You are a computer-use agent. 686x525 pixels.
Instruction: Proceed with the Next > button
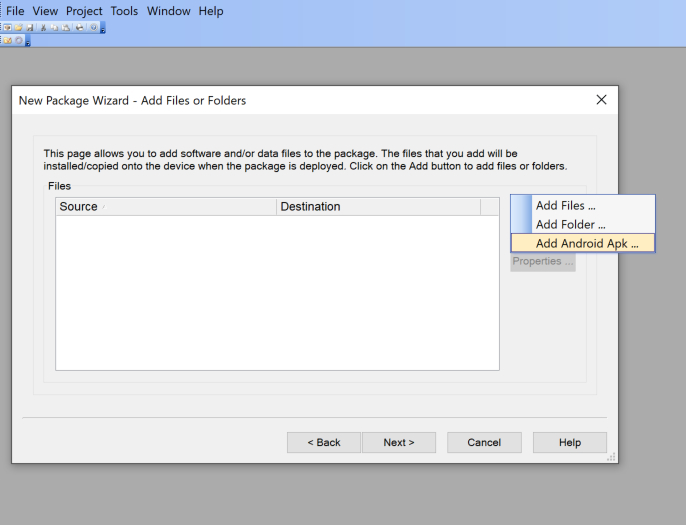tap(399, 442)
